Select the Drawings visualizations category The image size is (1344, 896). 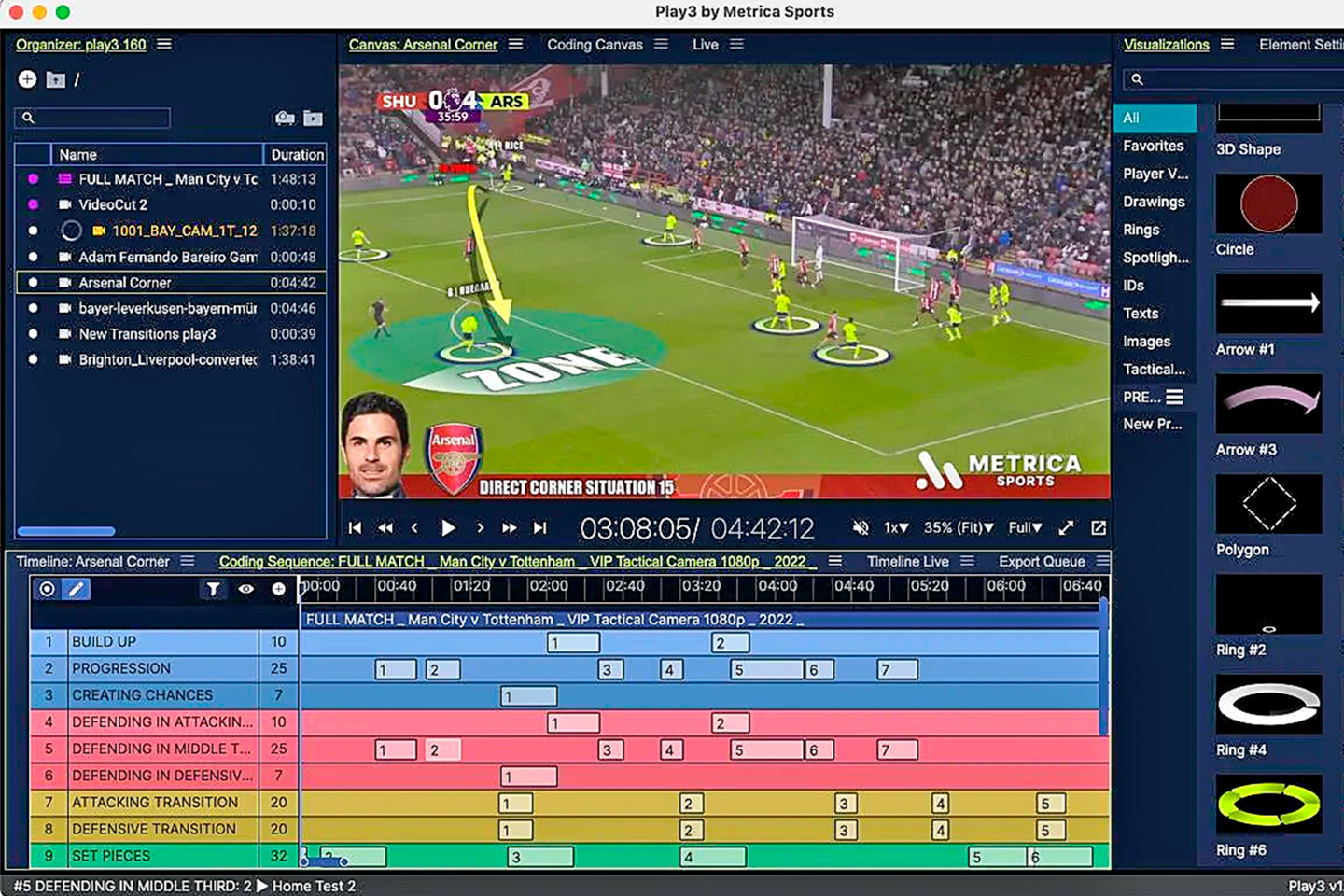[x=1154, y=202]
